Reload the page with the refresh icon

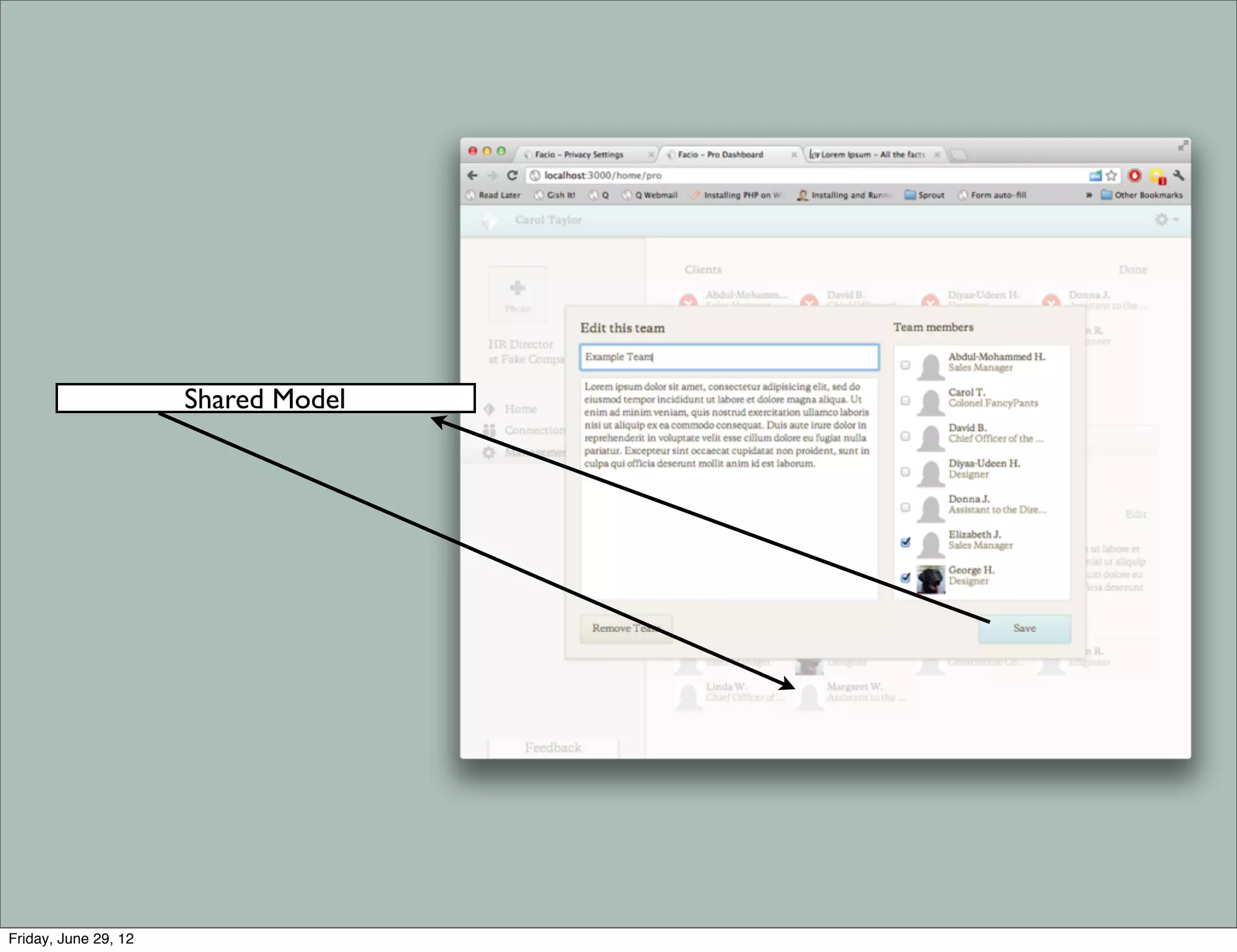coord(512,175)
